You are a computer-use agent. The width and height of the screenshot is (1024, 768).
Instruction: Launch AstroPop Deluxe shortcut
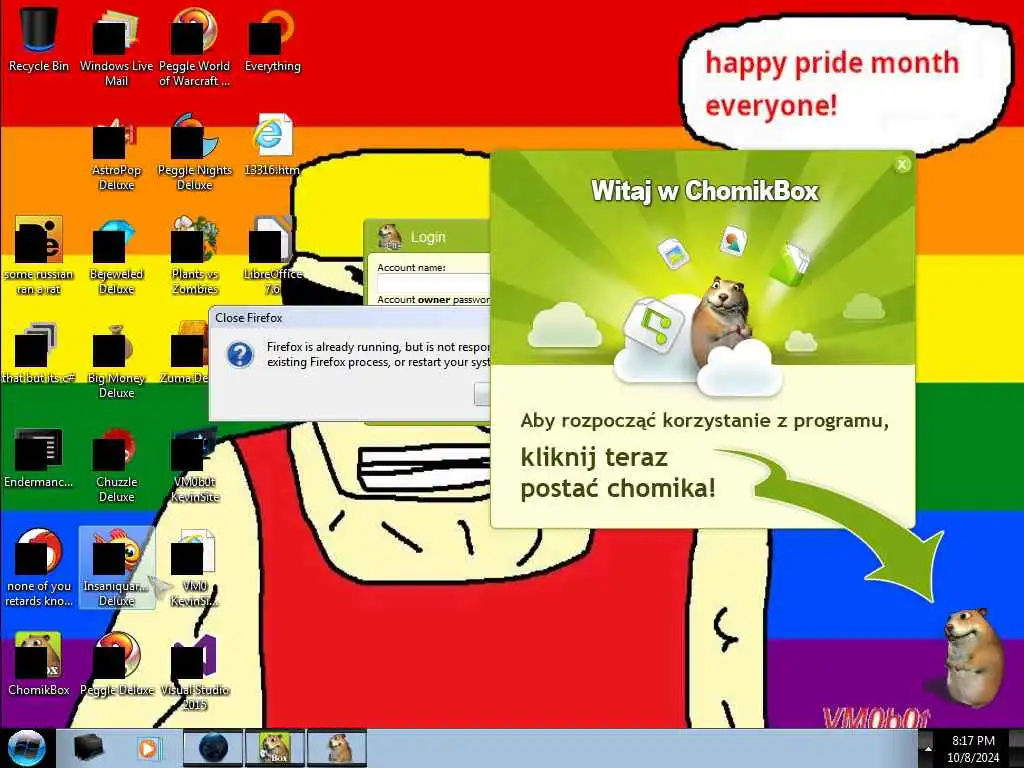tap(116, 152)
